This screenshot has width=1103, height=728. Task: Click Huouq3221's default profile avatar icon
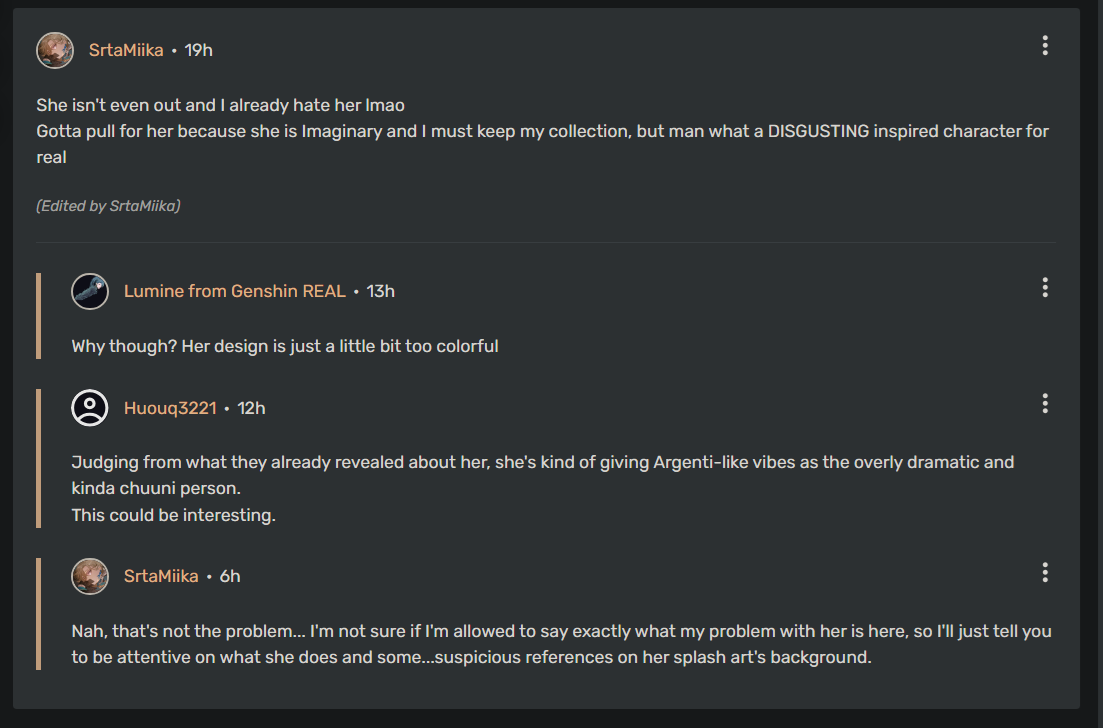pyautogui.click(x=90, y=407)
